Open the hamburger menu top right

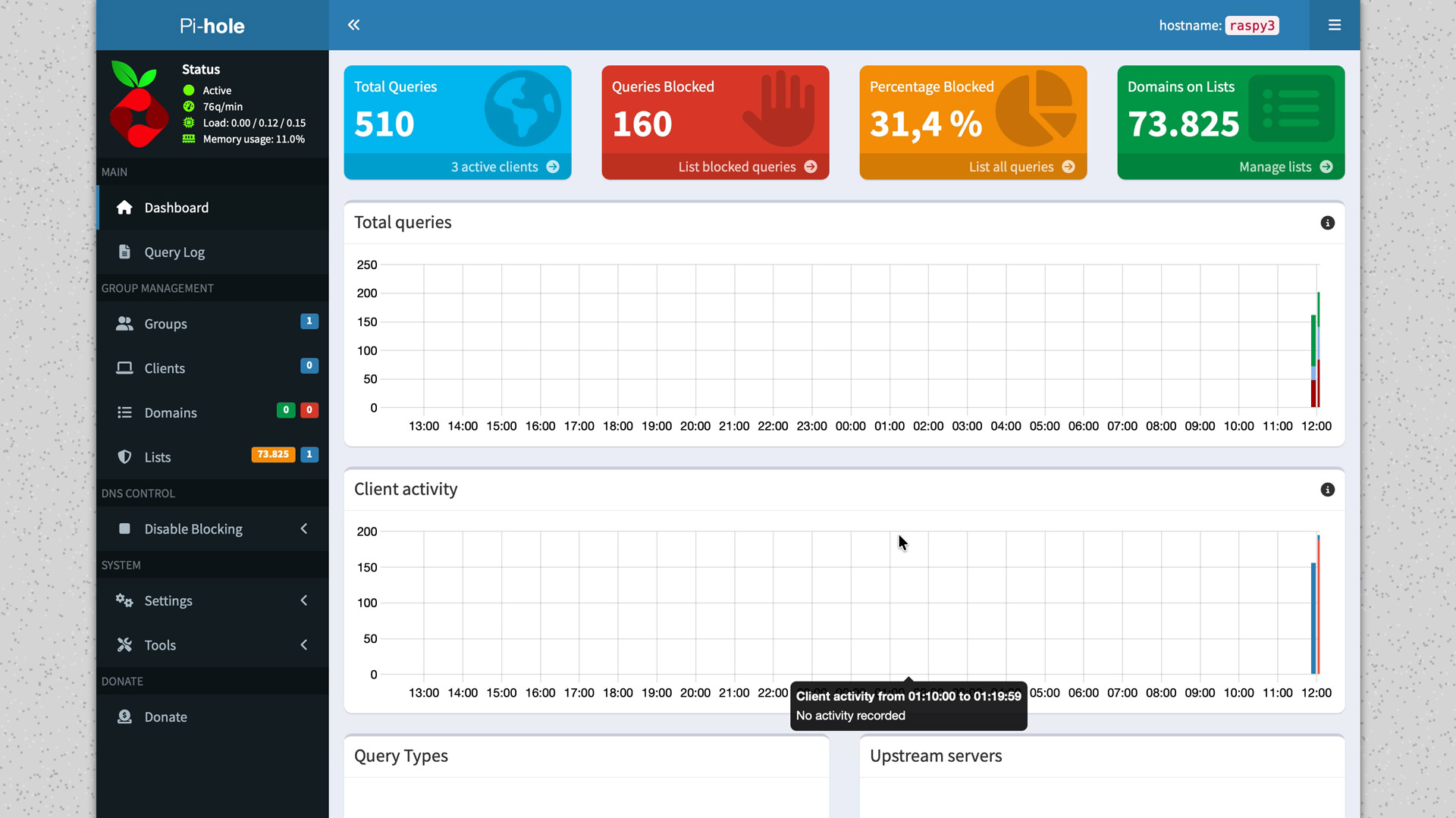tap(1334, 24)
